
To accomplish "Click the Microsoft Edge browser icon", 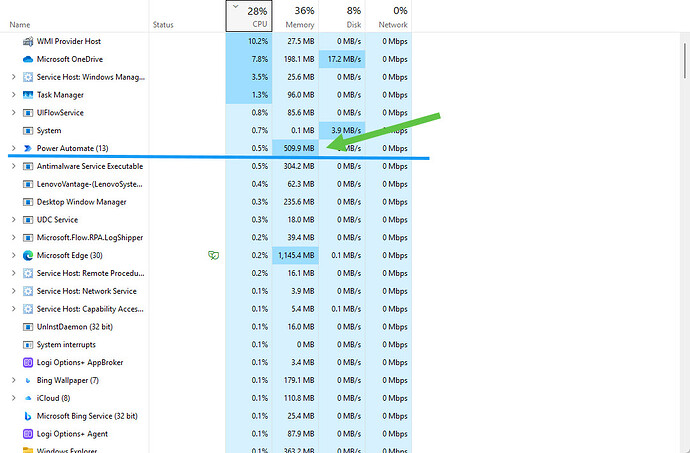I will (x=28, y=255).
